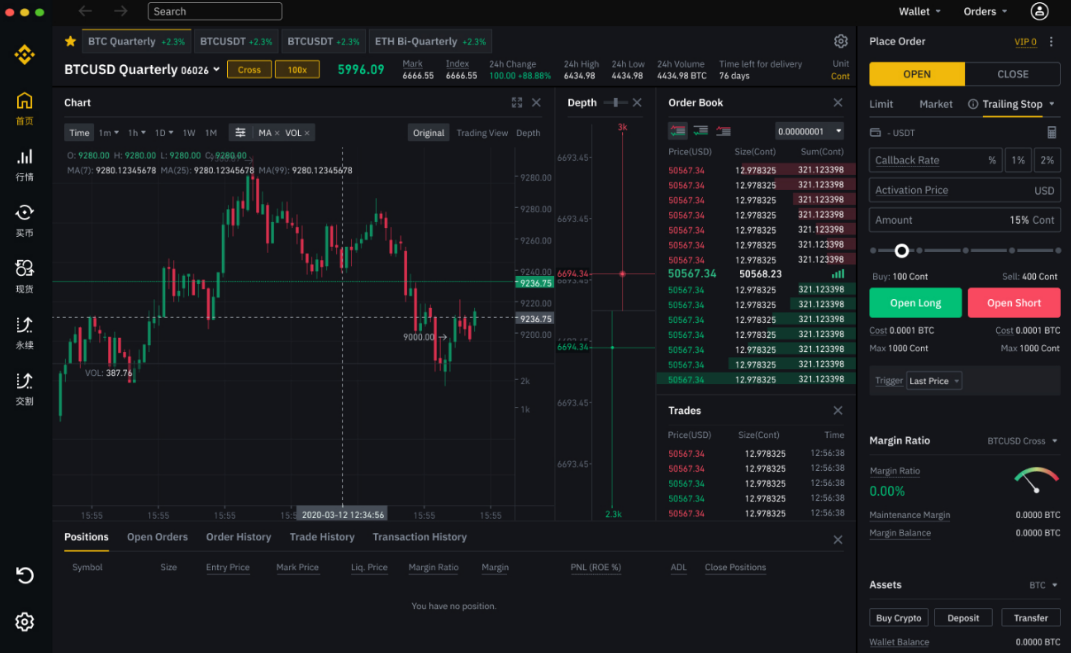Open the Wallet dropdown menu
This screenshot has height=653, width=1071.
click(919, 12)
